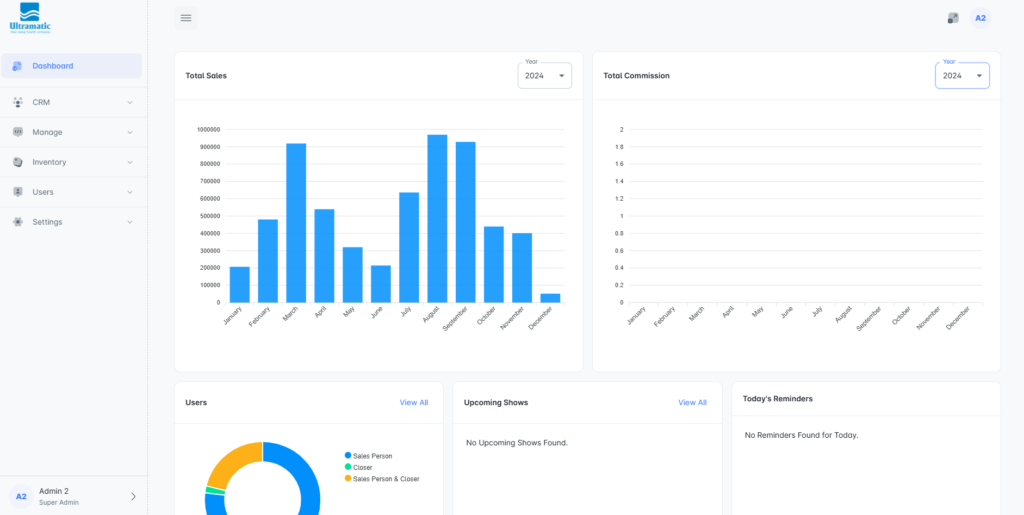Click the CRM sidebar icon
This screenshot has height=515, width=1024.
[x=18, y=102]
